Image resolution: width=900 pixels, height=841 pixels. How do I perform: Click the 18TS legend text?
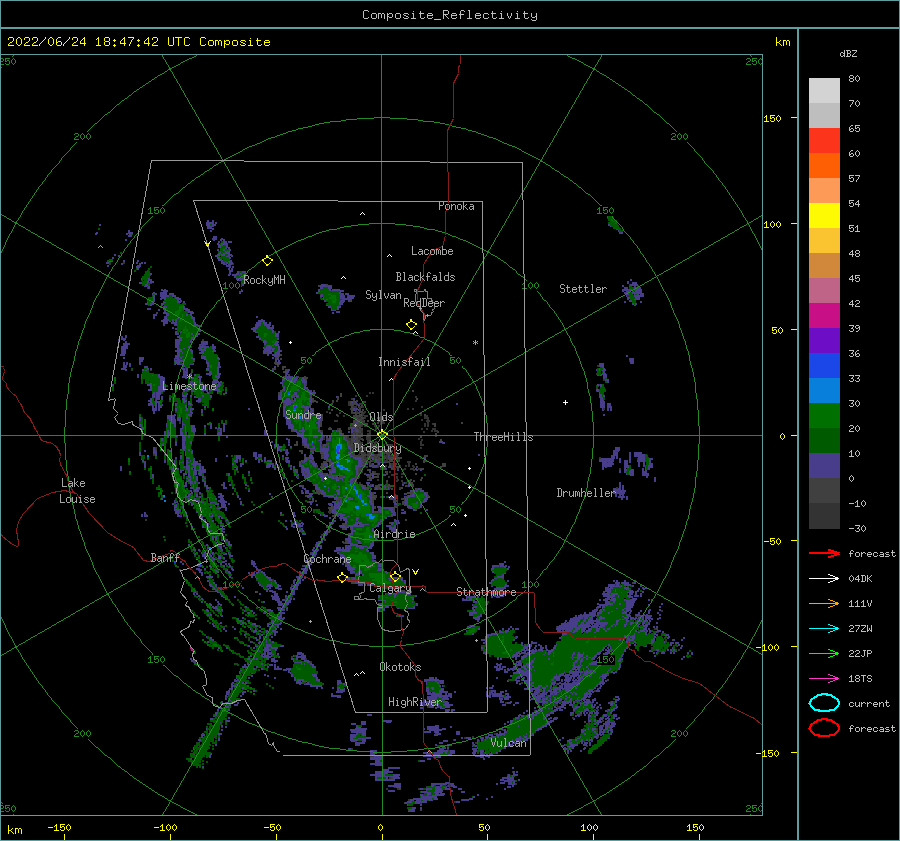[860, 679]
